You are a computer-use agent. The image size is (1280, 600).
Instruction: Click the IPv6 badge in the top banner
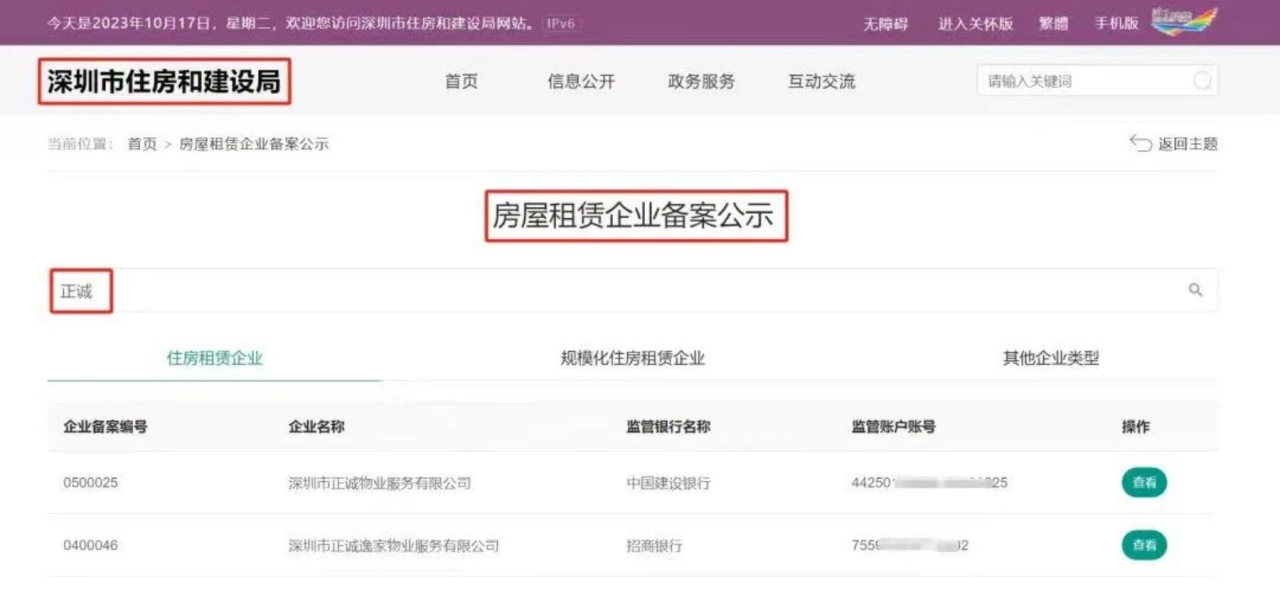tap(561, 23)
